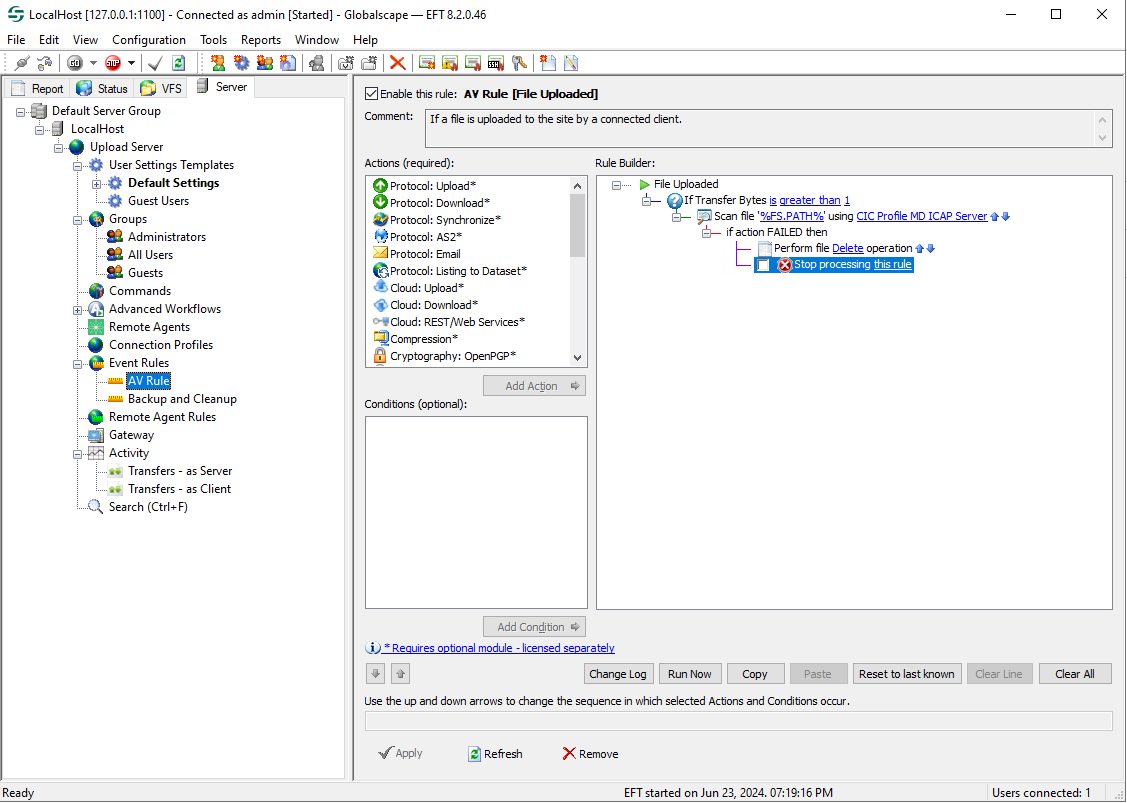Click the new report page toolbar icon
Viewport: 1127px width, 803px height.
(548, 63)
